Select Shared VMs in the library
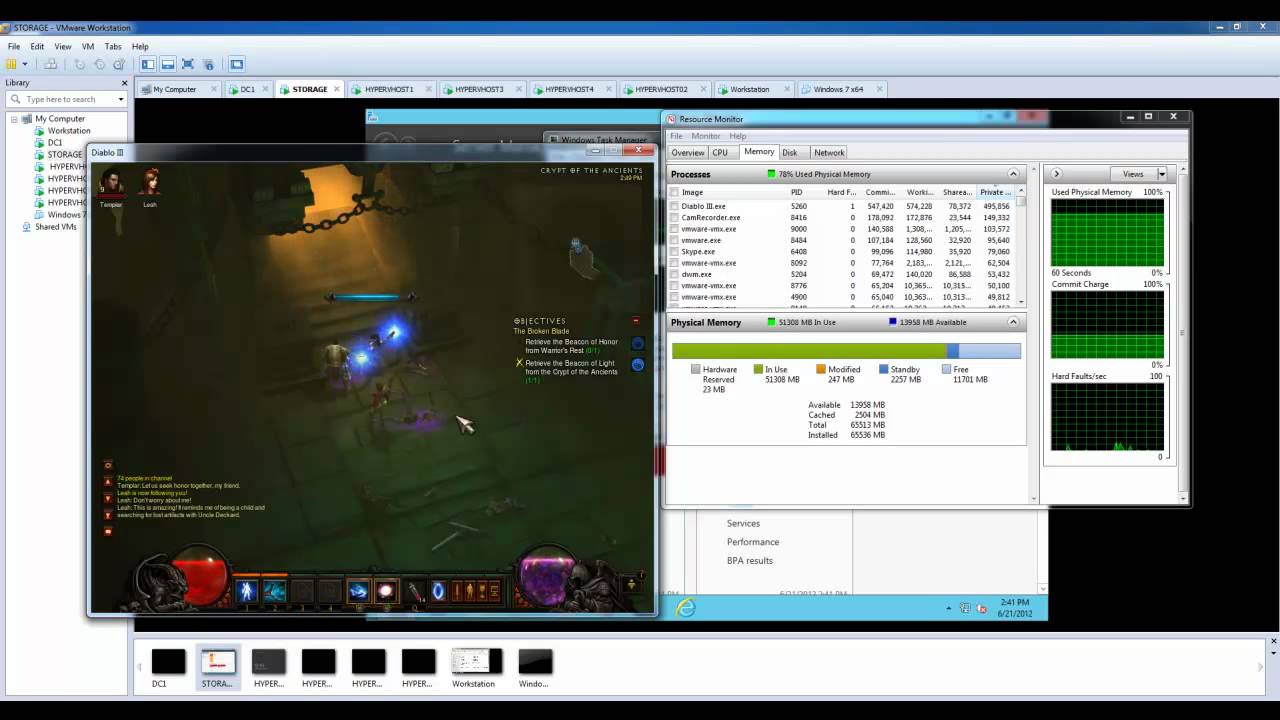This screenshot has width=1280, height=720. pos(56,227)
